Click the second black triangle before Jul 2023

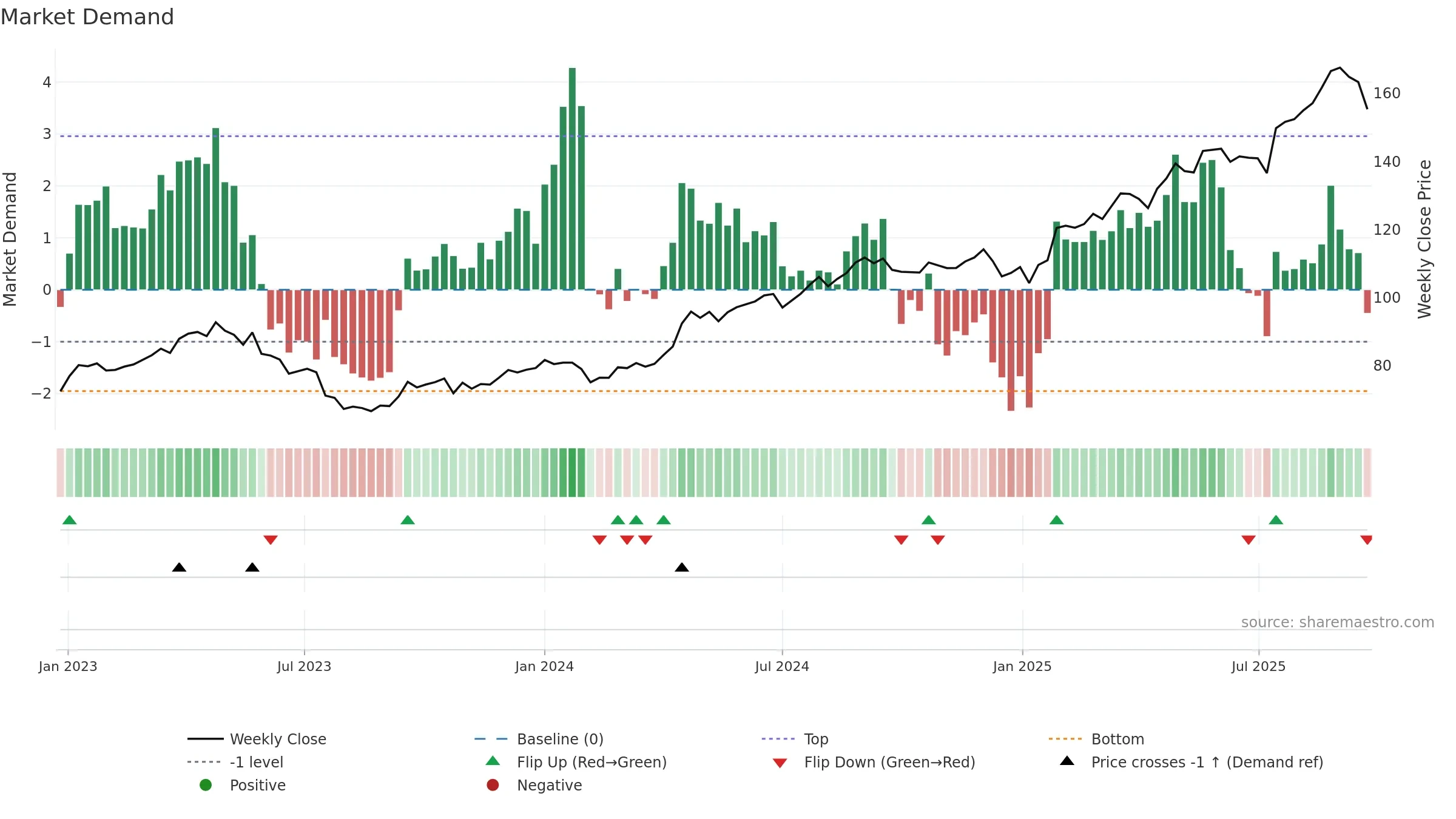click(x=252, y=567)
